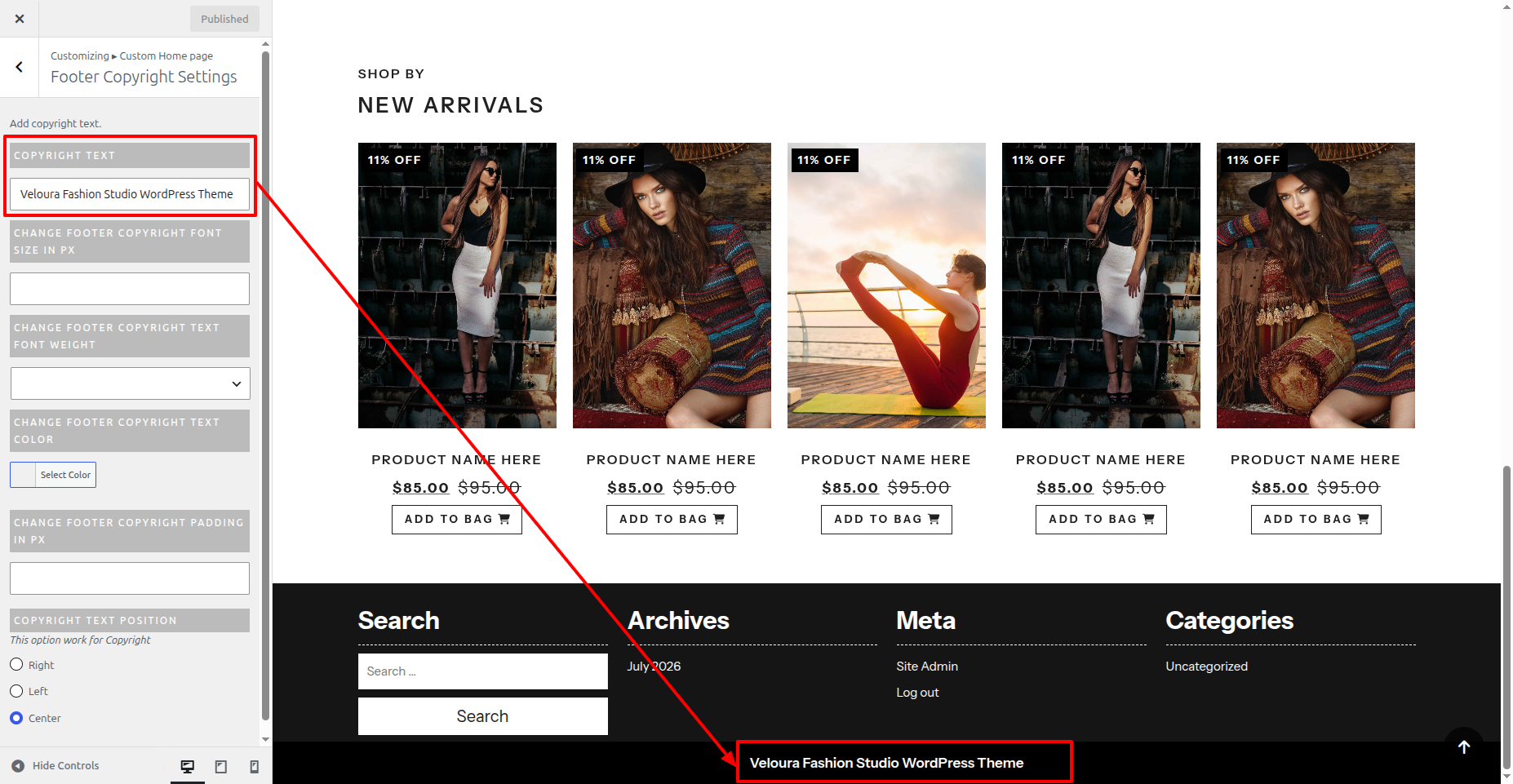Edit the Copyright Text input field
1513x784 pixels.
tap(130, 194)
